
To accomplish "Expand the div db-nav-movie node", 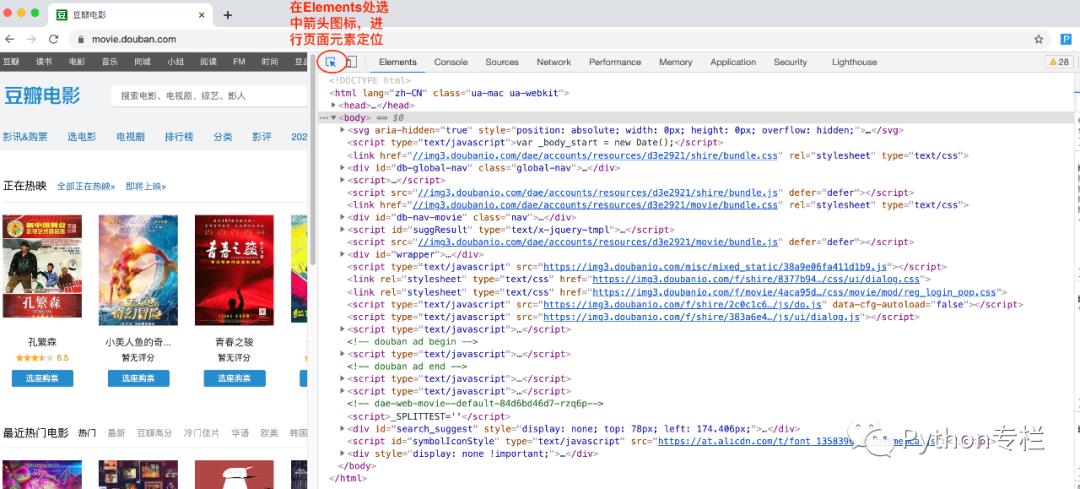I will click(x=343, y=217).
